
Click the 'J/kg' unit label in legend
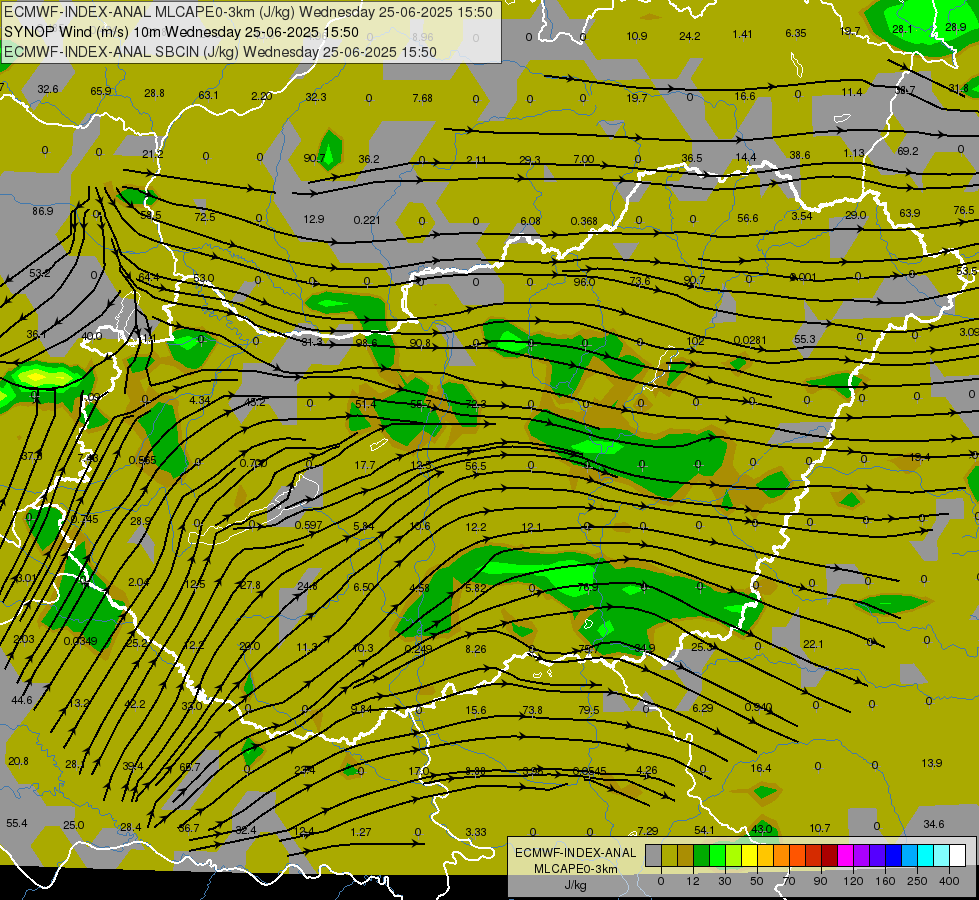(x=575, y=885)
